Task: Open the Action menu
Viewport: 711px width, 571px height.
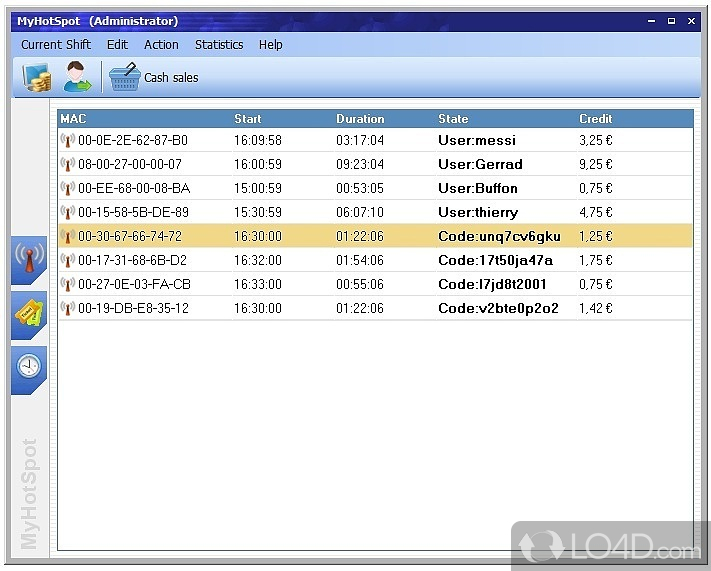Action: (161, 44)
